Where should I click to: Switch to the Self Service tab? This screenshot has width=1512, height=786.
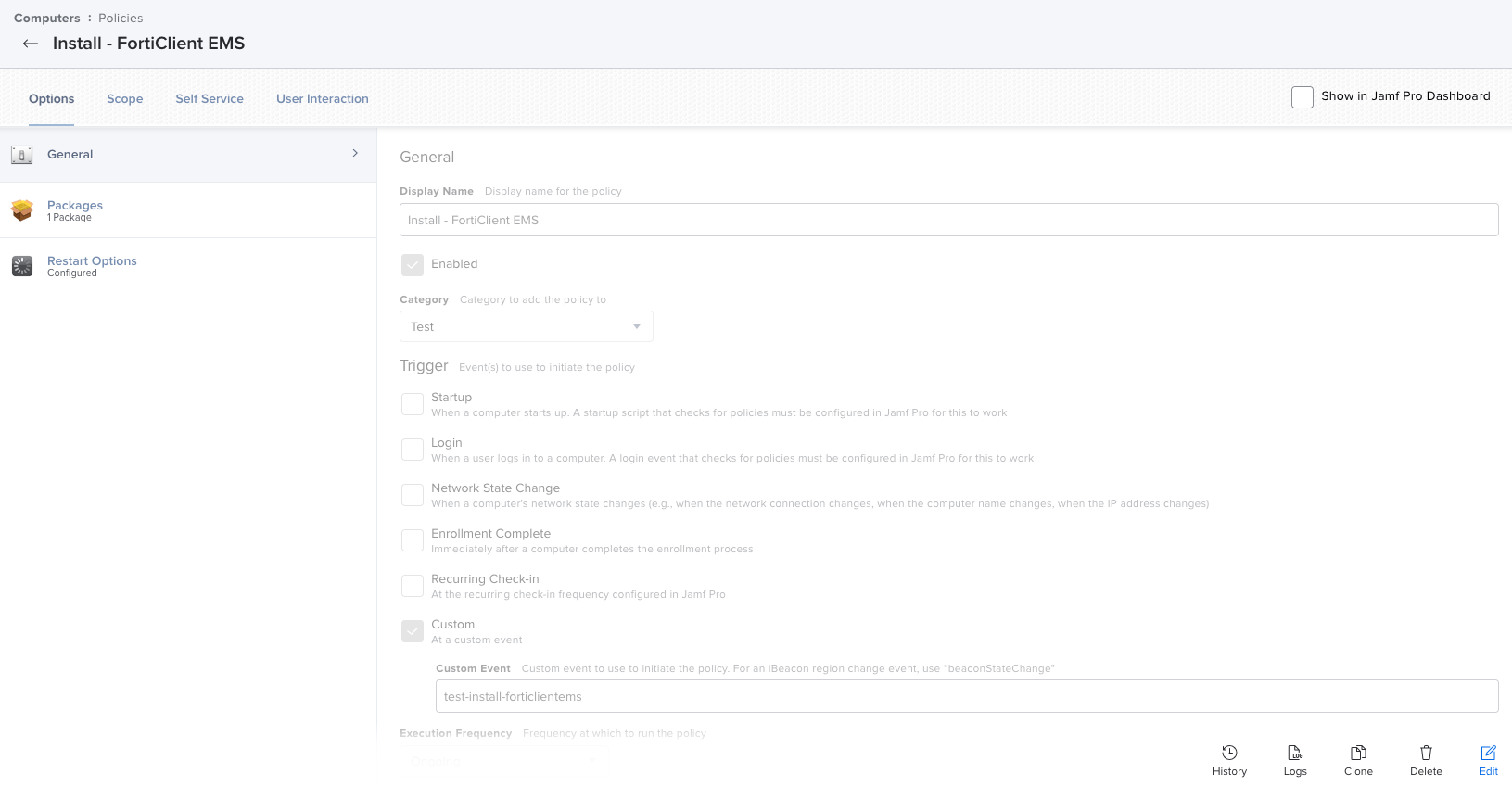click(210, 99)
